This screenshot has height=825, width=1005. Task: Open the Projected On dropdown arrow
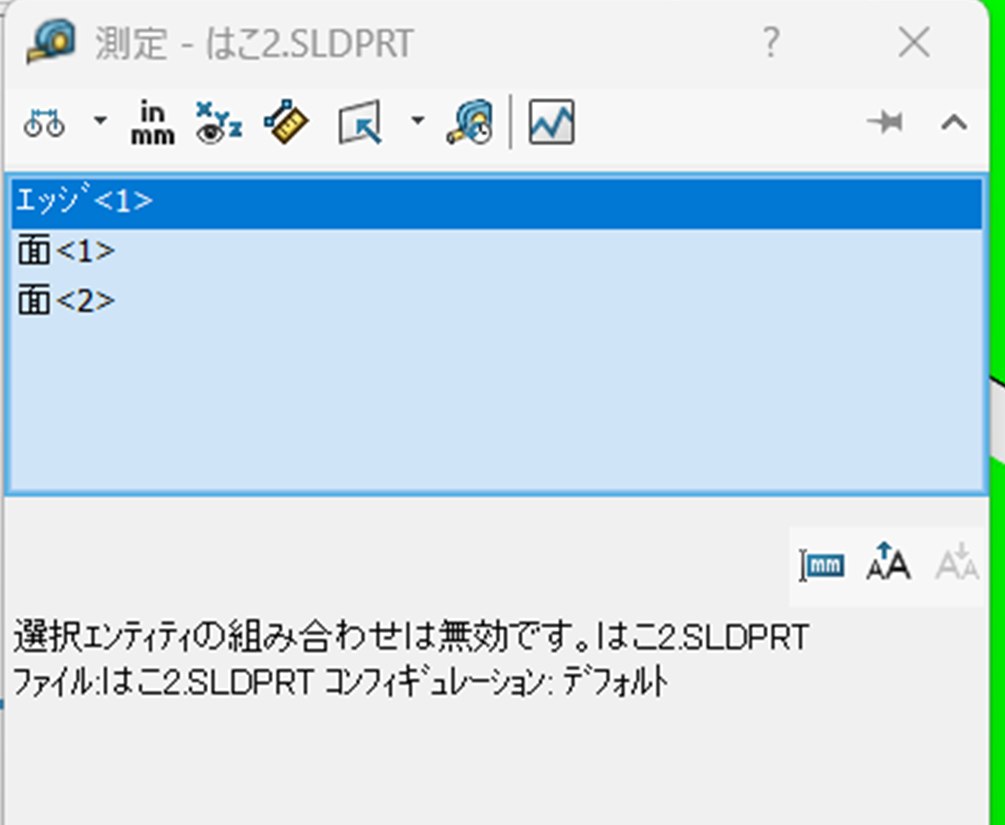click(x=417, y=120)
